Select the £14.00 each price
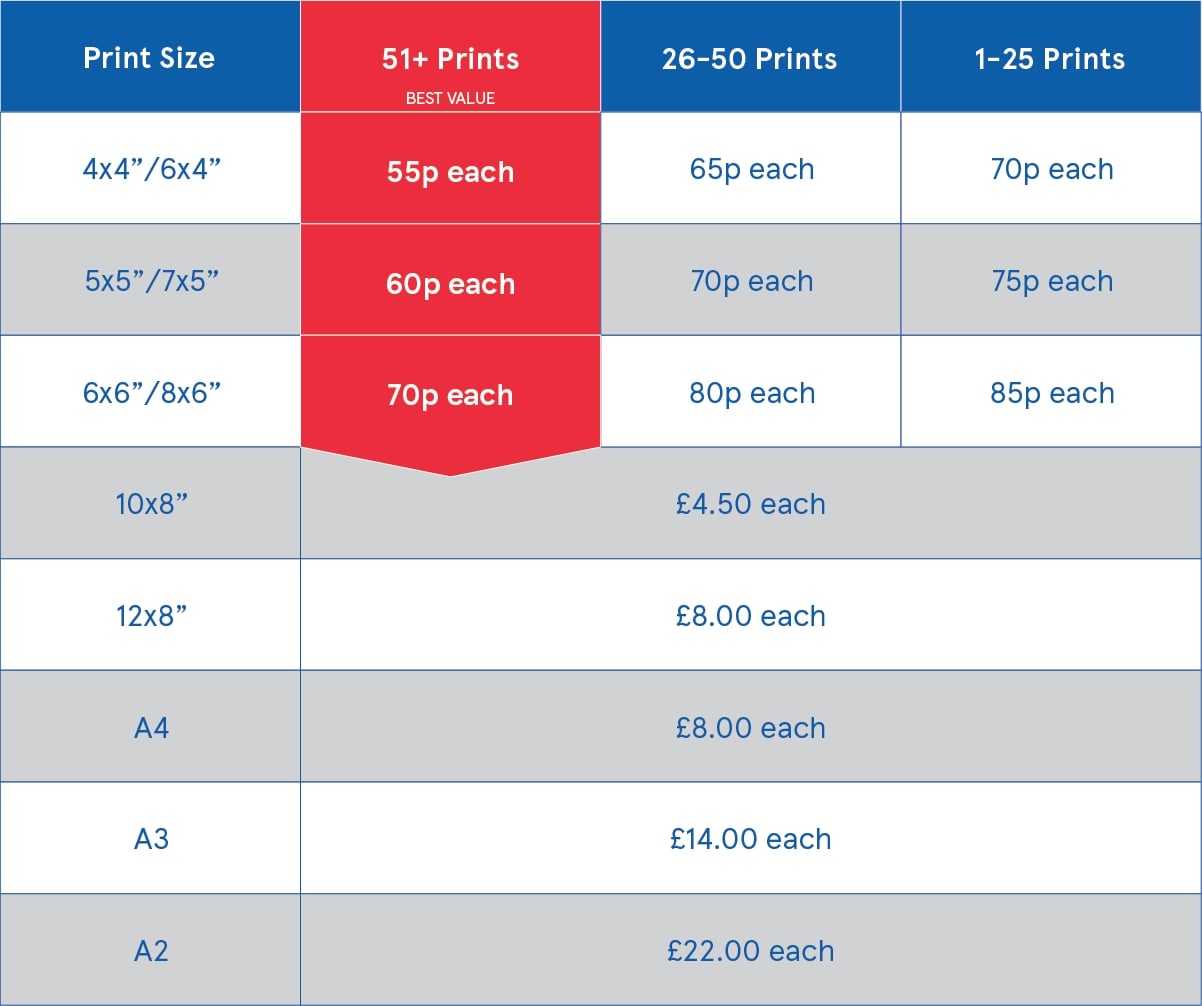This screenshot has width=1202, height=1006. click(x=751, y=839)
